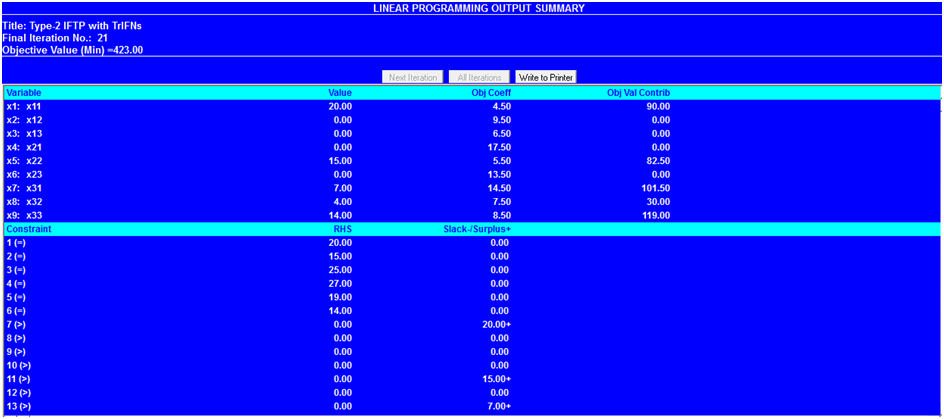Click the Write to Printer button

(545, 77)
